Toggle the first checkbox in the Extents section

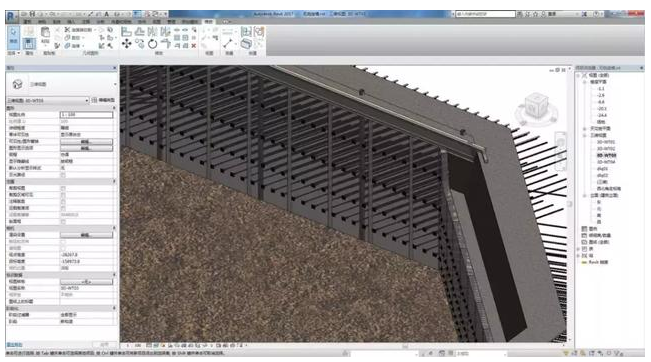tap(63, 188)
